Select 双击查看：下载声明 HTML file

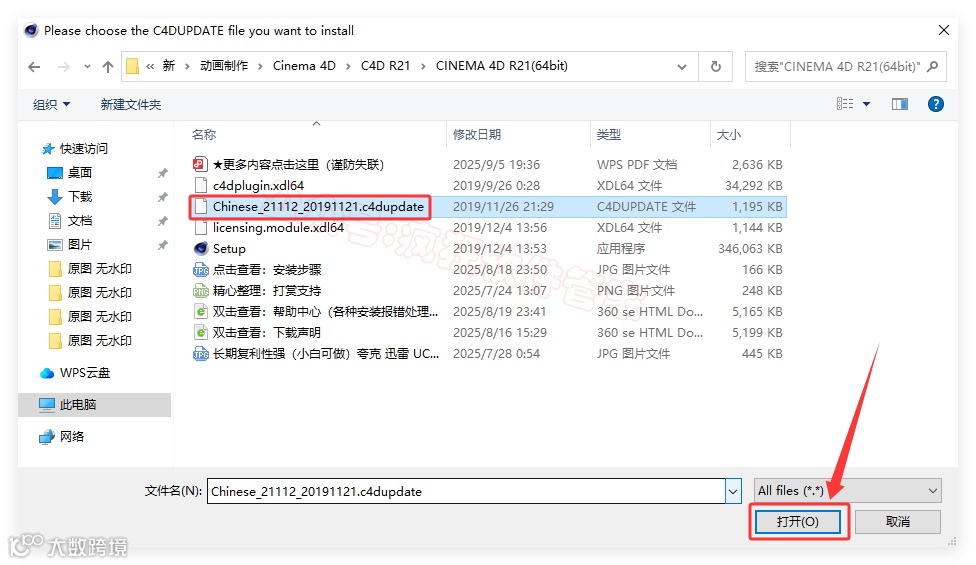[x=267, y=333]
